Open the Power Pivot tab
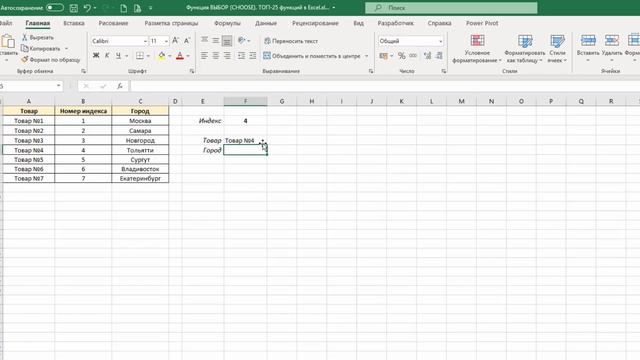Image resolution: width=640 pixels, height=360 pixels. 482,23
